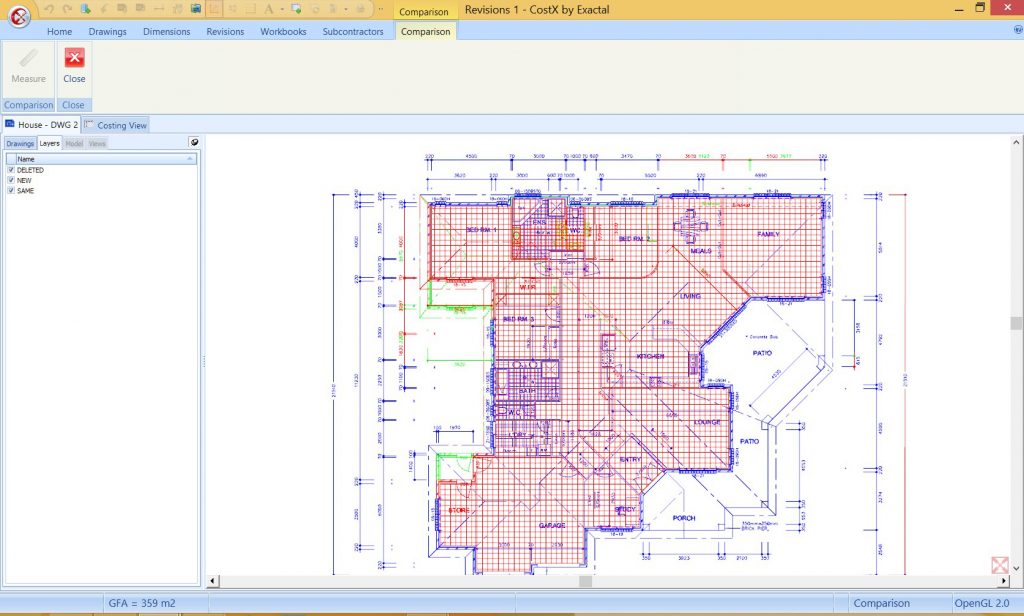
Task: Click the add drawing icon with green arrow
Action: click(x=86, y=9)
